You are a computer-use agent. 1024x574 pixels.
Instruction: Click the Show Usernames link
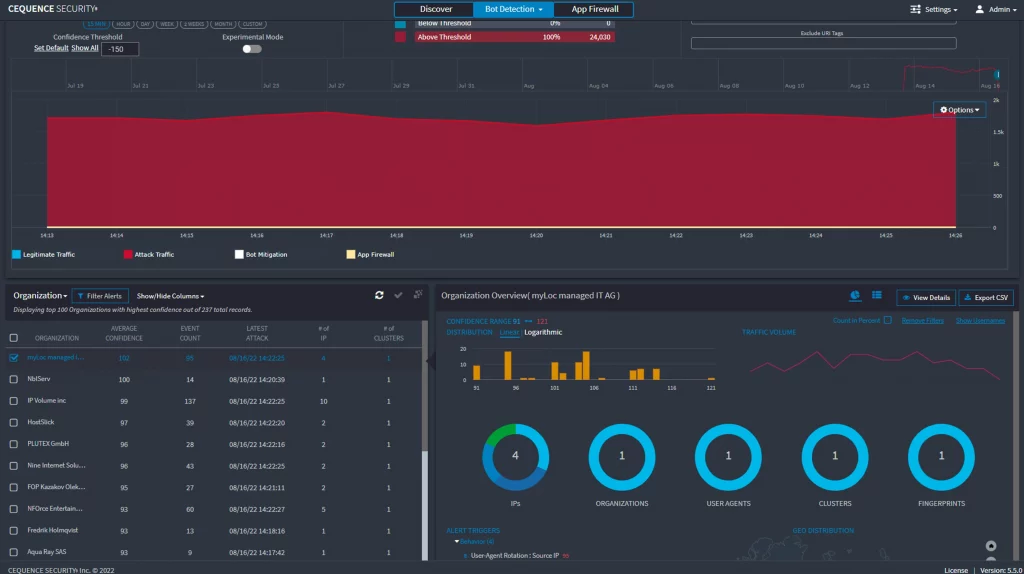(x=980, y=321)
